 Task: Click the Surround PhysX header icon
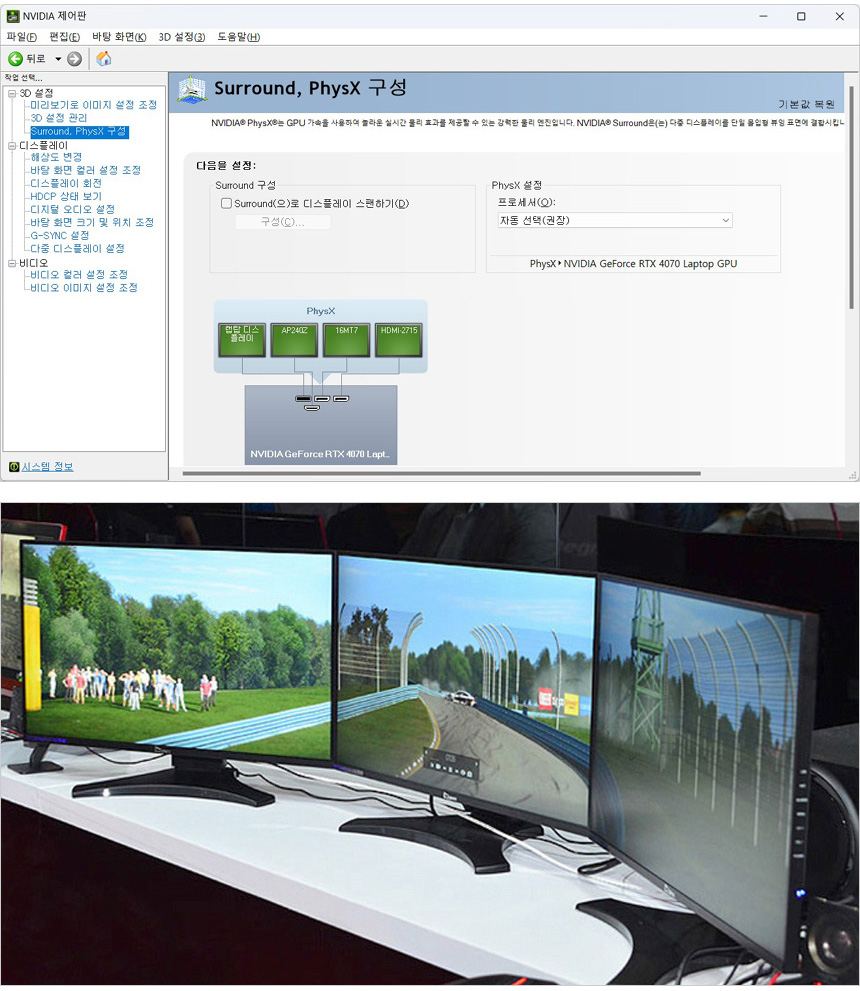coord(192,89)
